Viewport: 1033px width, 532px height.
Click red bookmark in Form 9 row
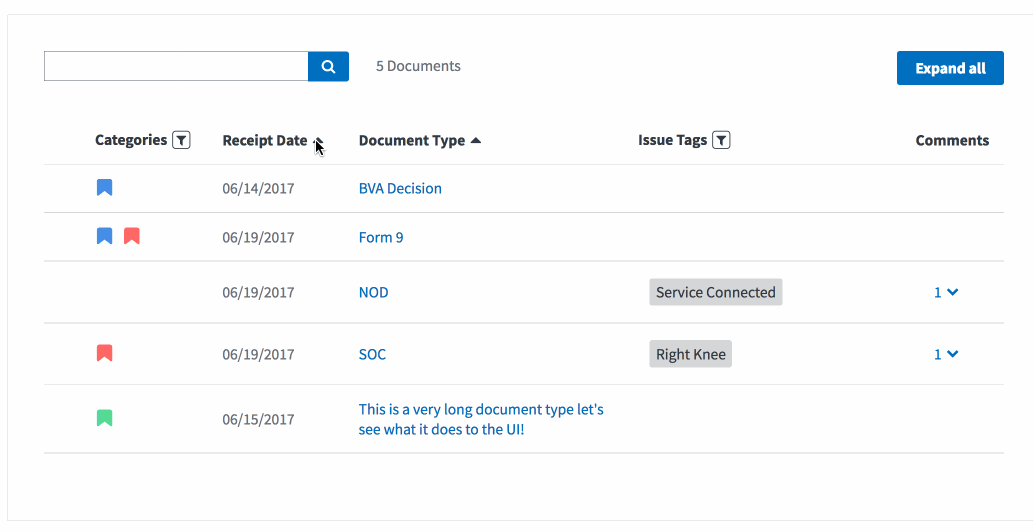point(132,236)
